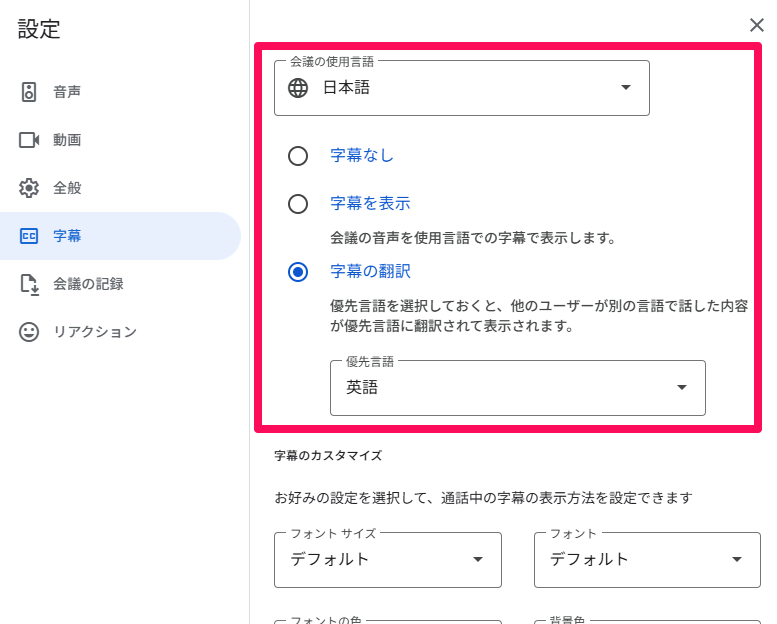Open the 会議の使用言語 dropdown showing 日本語
Viewport: 777px width, 624px height.
click(462, 88)
